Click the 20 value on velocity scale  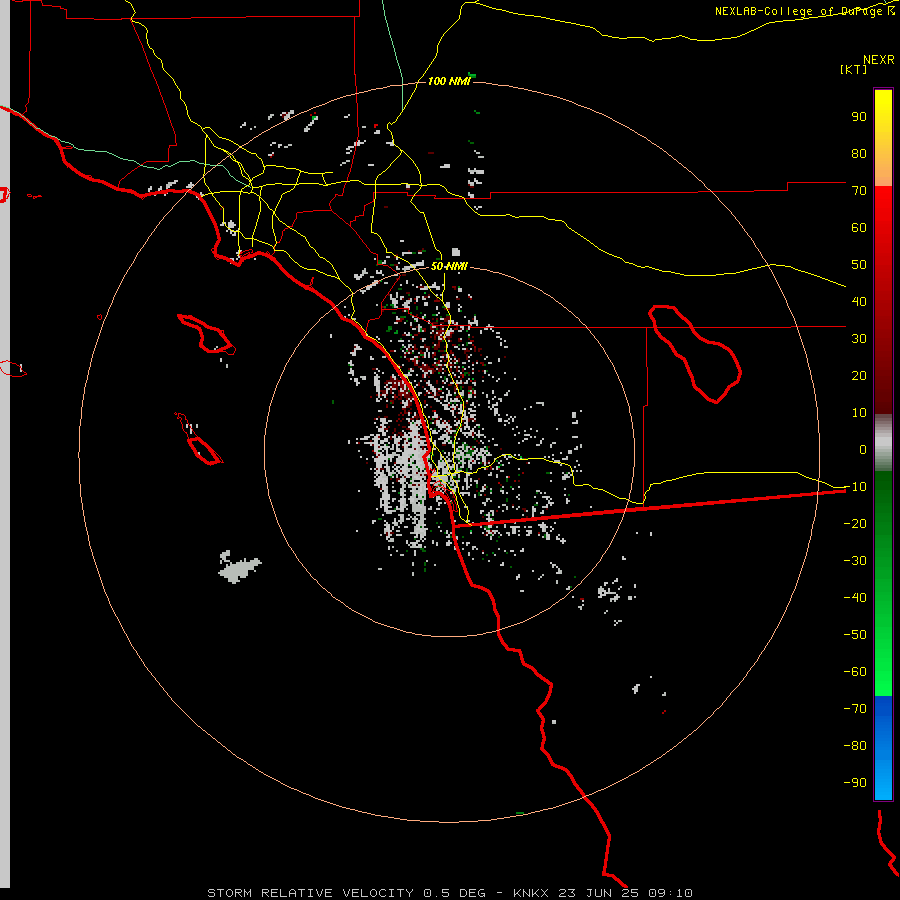(x=859, y=375)
